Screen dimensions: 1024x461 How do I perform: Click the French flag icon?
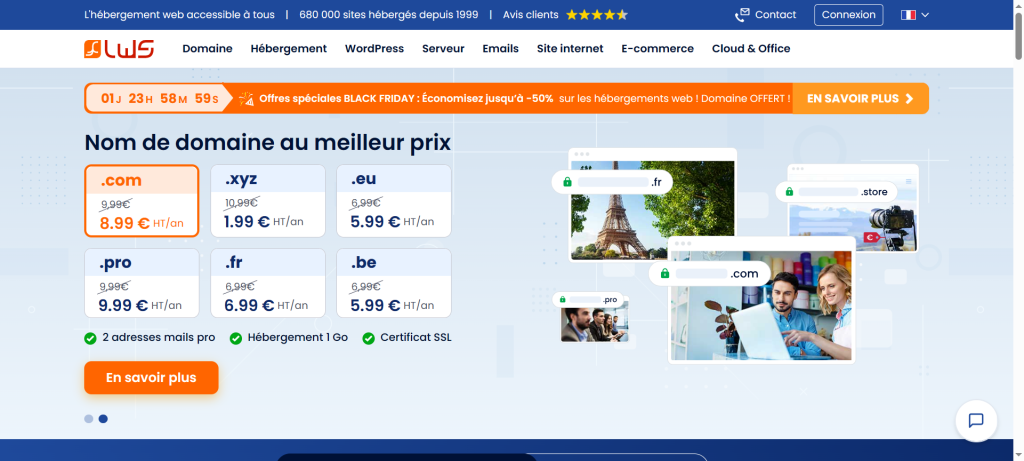[x=908, y=15]
